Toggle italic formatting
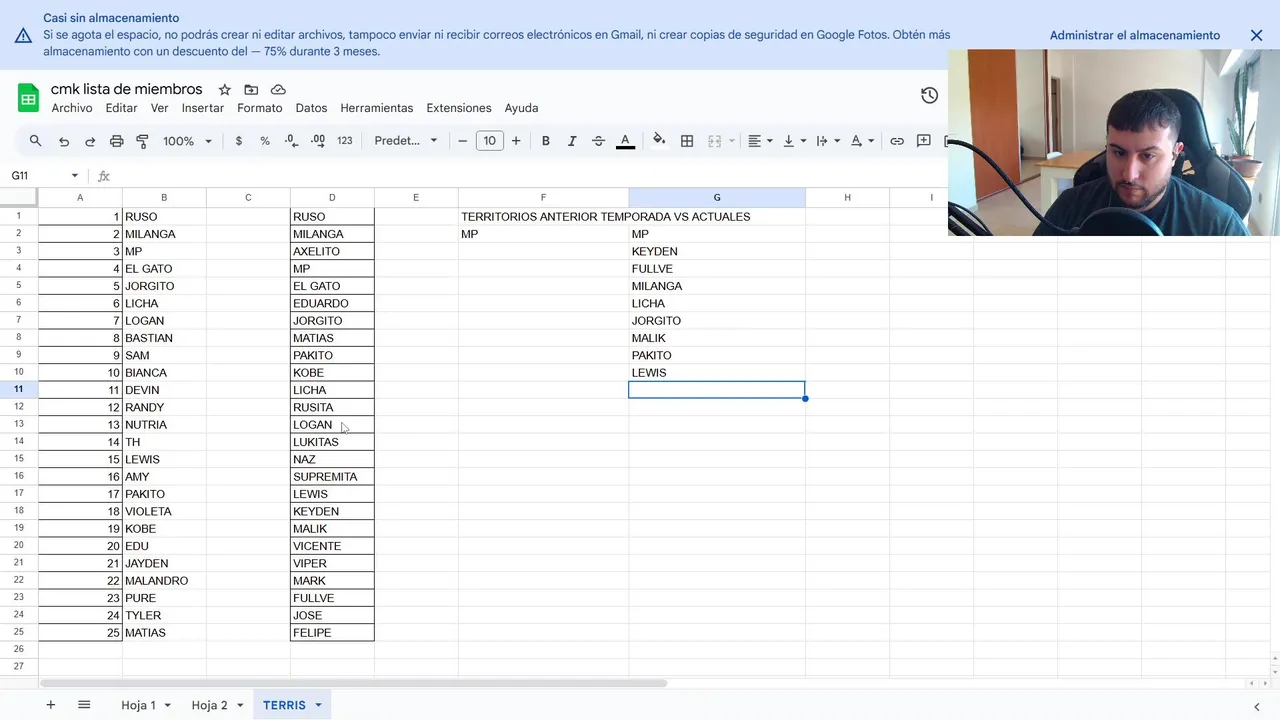Viewport: 1280px width, 720px height. (572, 141)
